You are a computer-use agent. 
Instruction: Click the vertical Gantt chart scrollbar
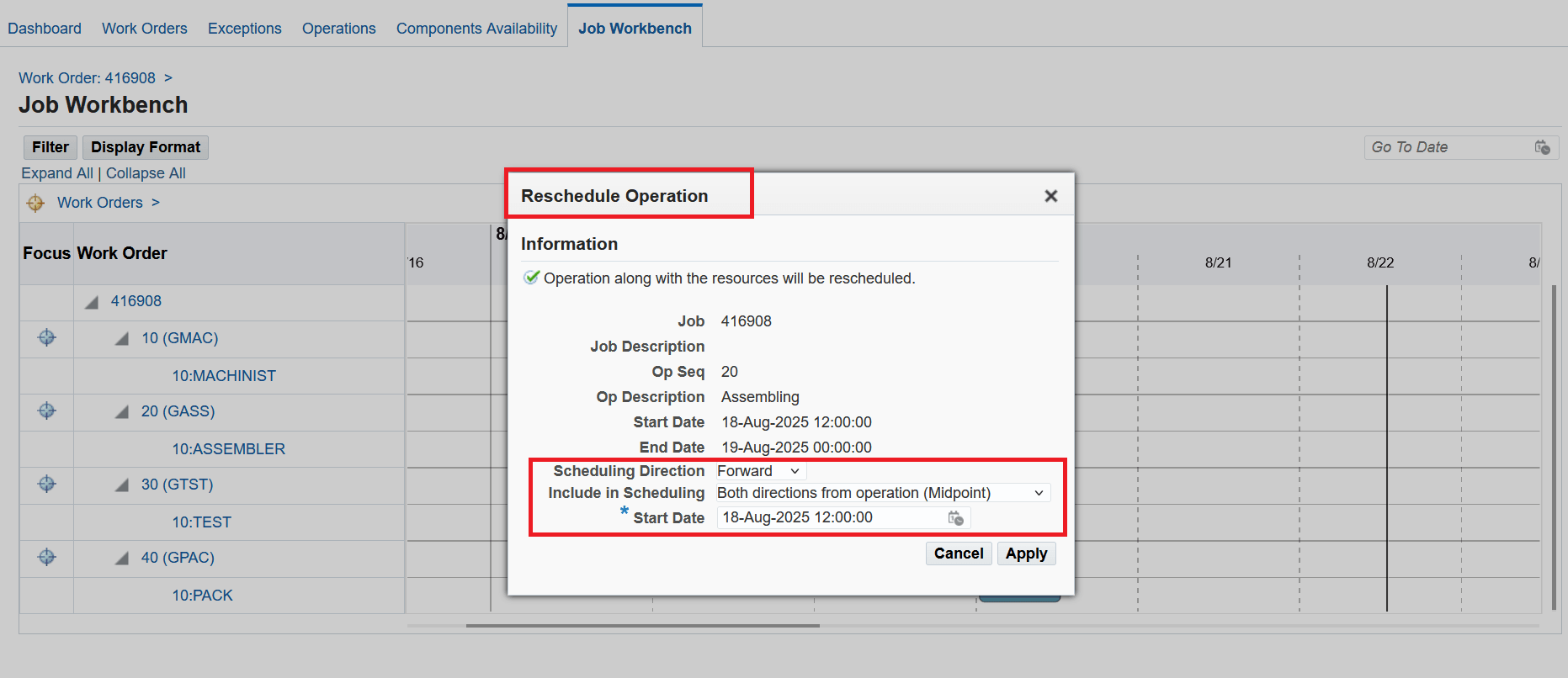coord(1554,448)
